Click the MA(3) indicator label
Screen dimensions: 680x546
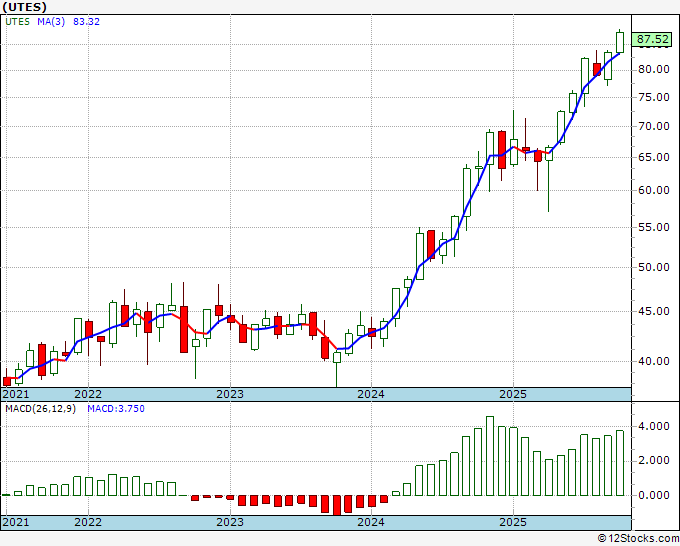51,22
